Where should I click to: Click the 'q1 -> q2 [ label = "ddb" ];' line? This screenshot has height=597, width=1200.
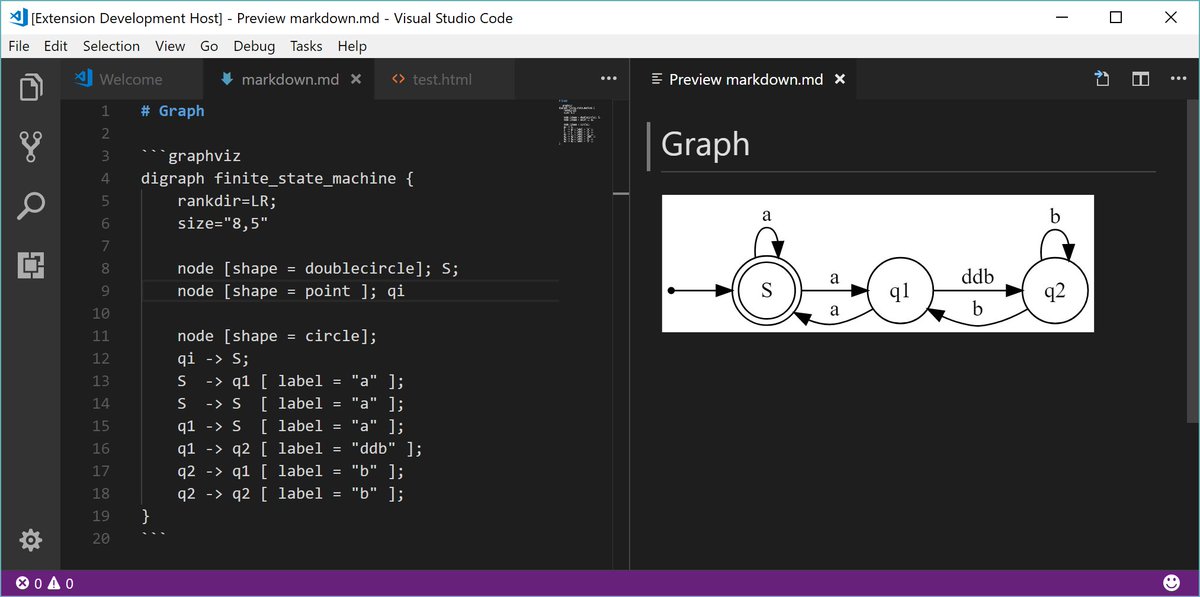300,448
